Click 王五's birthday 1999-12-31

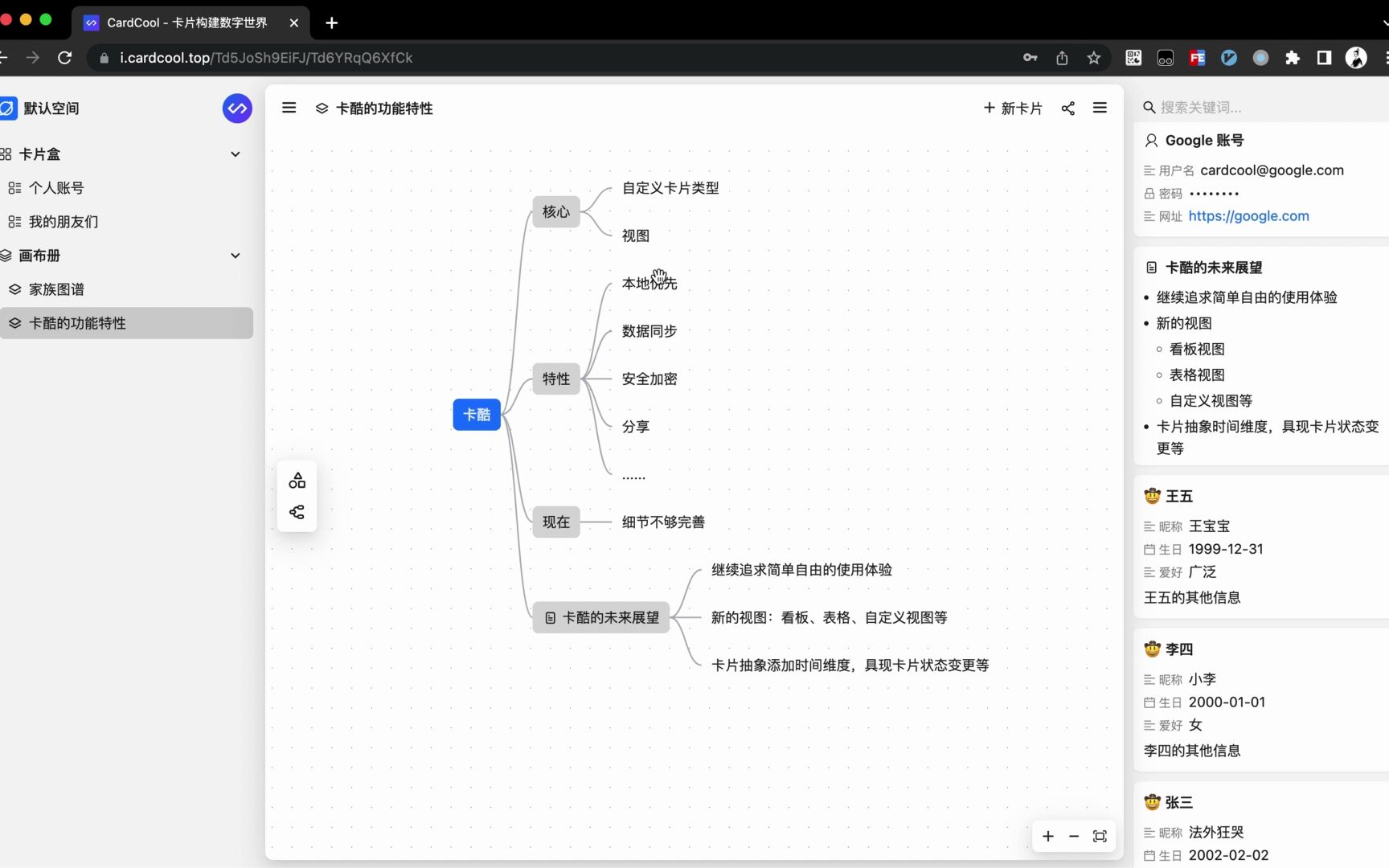(x=1226, y=549)
